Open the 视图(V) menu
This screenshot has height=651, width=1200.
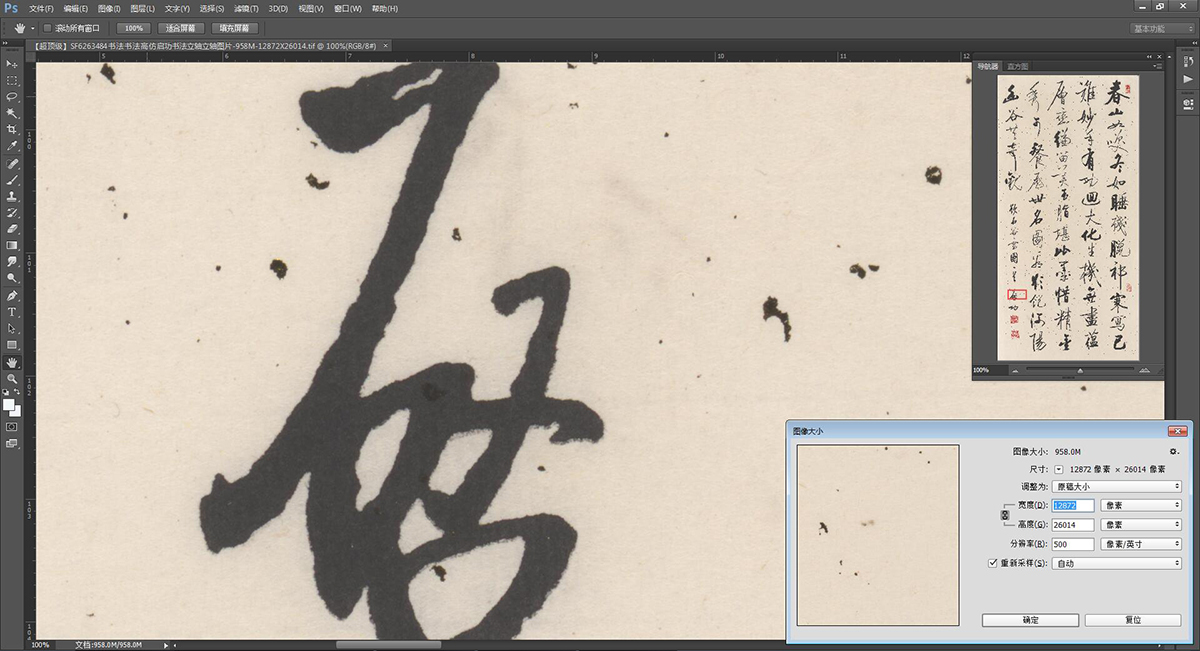click(312, 8)
